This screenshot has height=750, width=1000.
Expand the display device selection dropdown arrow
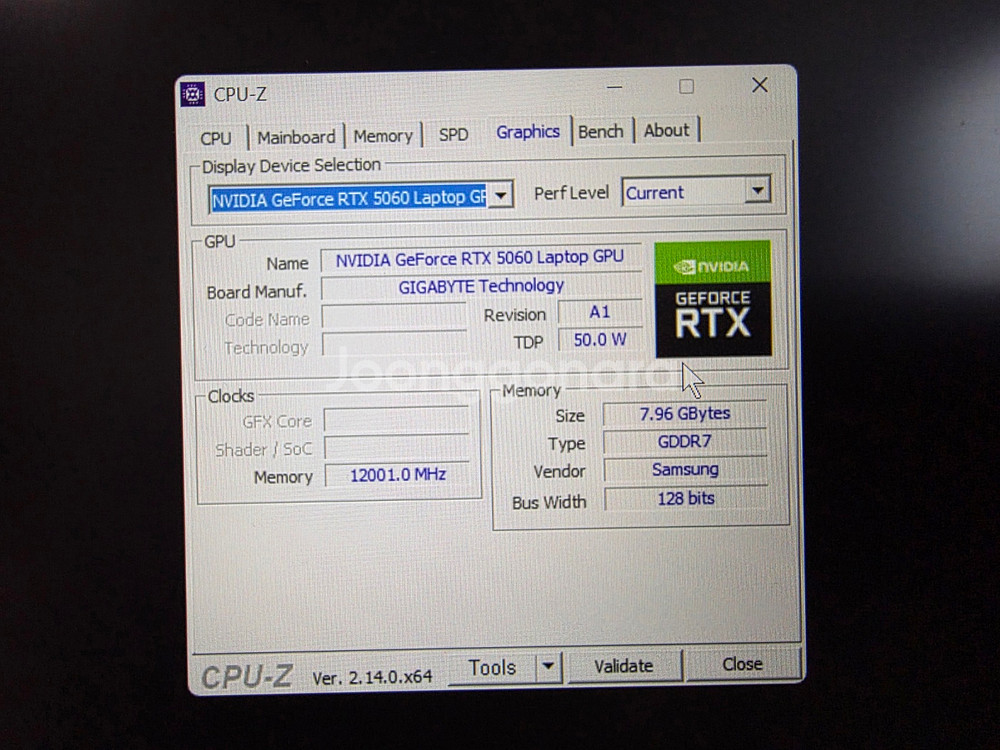[x=501, y=195]
